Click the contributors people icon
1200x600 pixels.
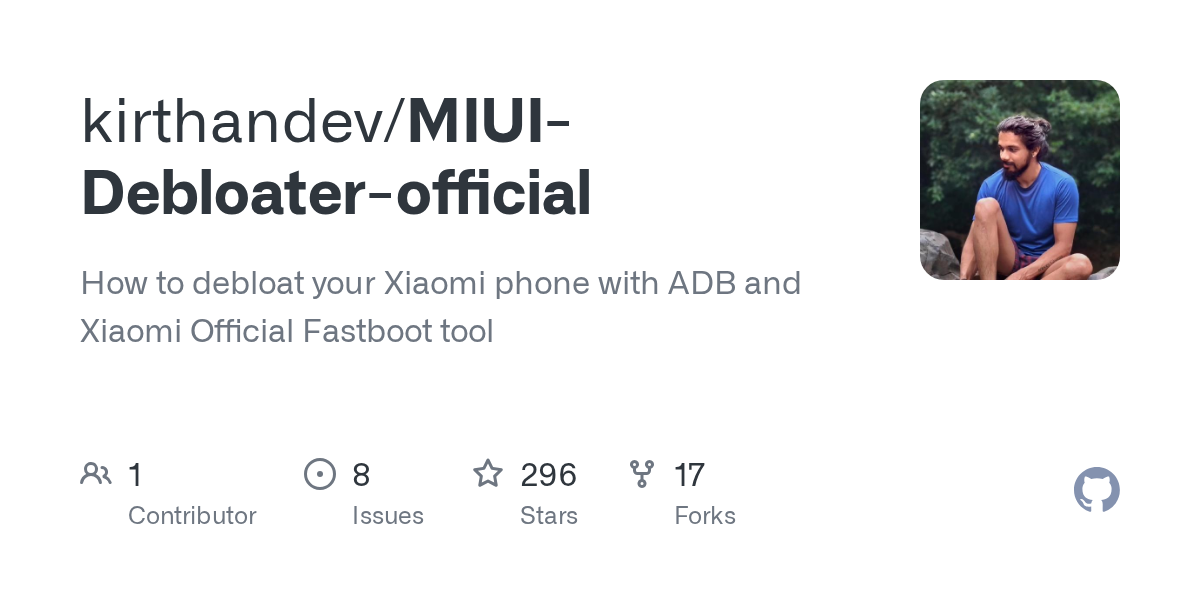click(96, 474)
